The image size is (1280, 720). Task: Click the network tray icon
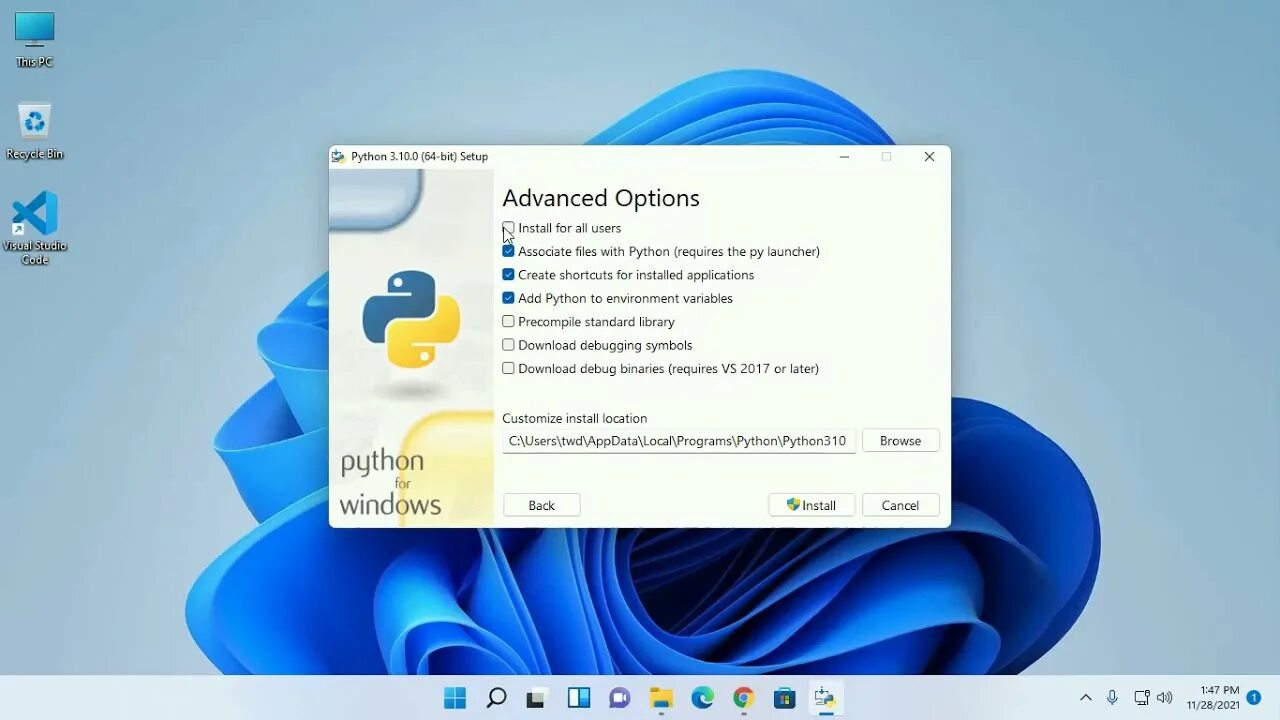(x=1141, y=697)
